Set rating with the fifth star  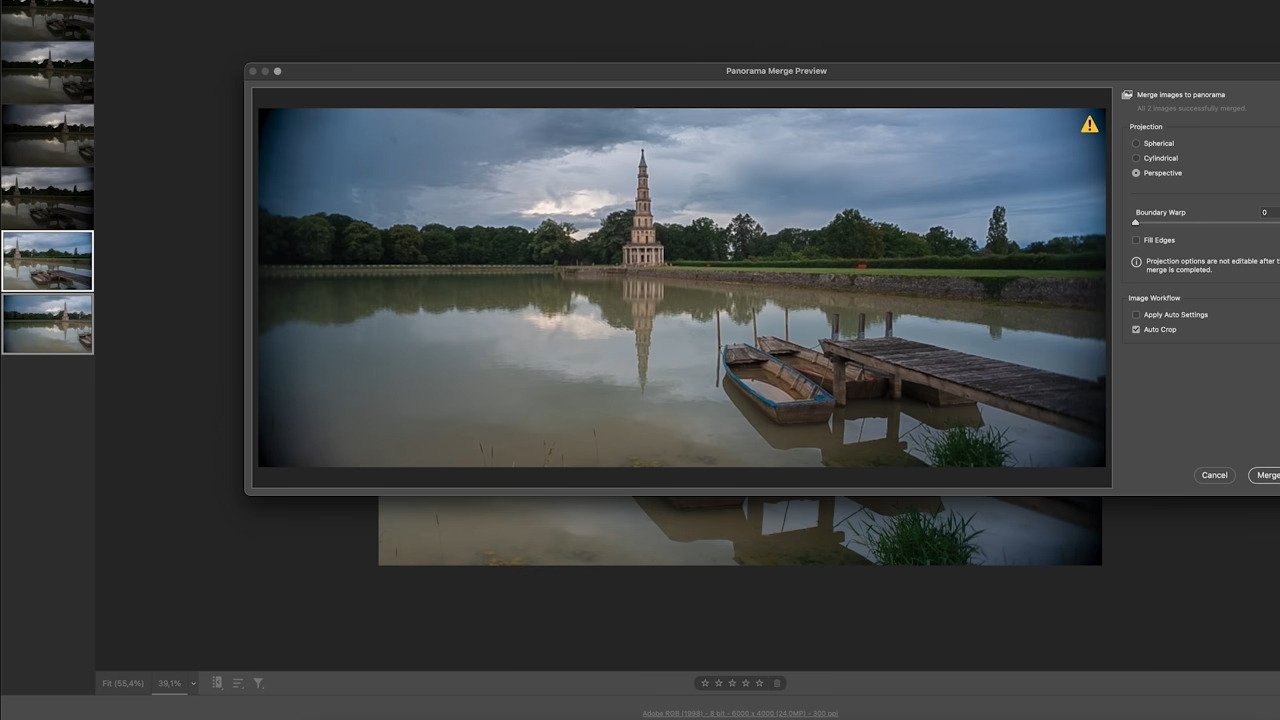point(759,683)
